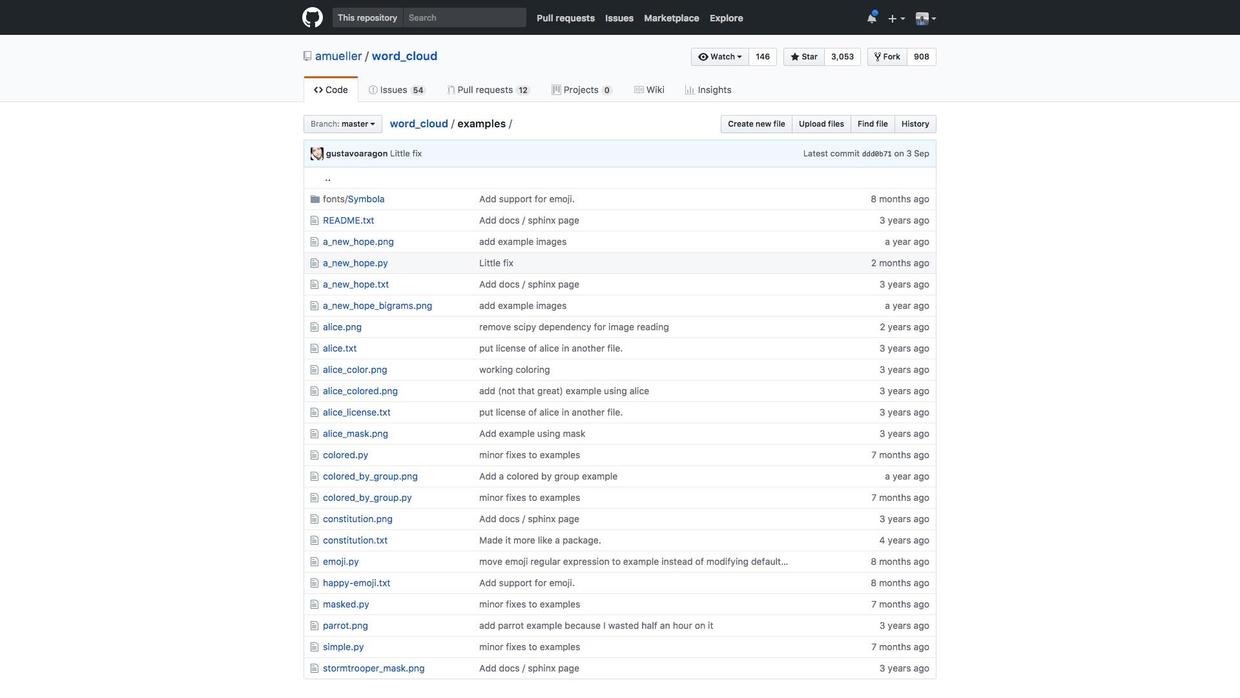
Task: Click the gustavoaragon avatar image
Action: [317, 154]
